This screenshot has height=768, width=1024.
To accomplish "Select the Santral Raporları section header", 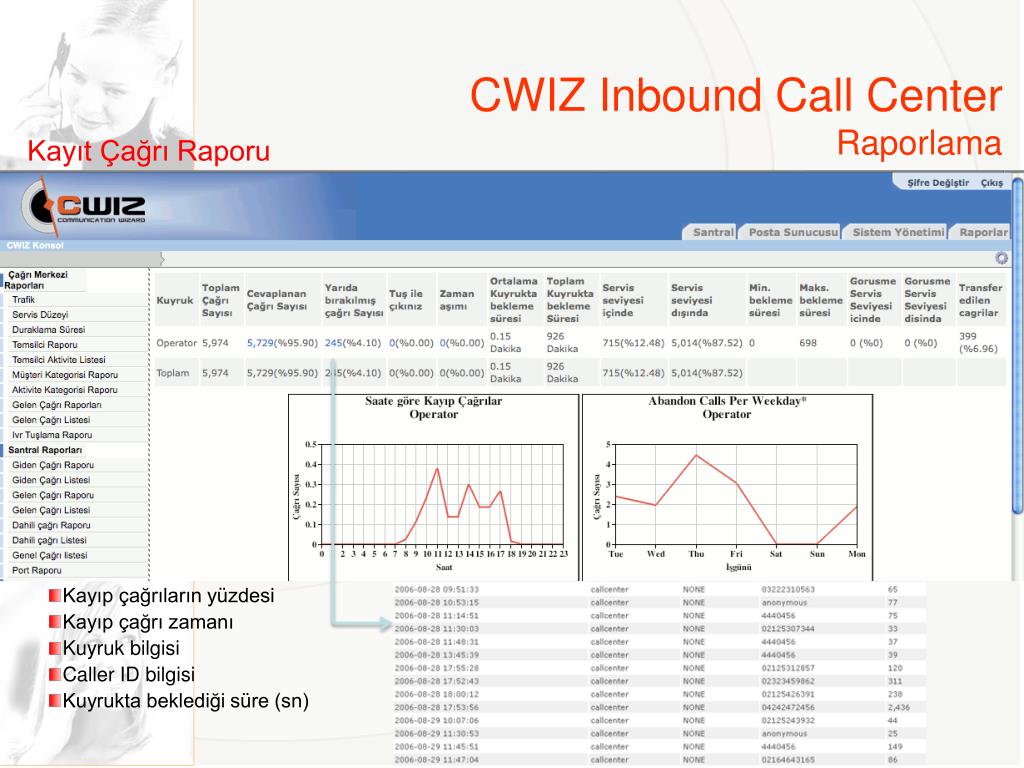I will (x=45, y=450).
